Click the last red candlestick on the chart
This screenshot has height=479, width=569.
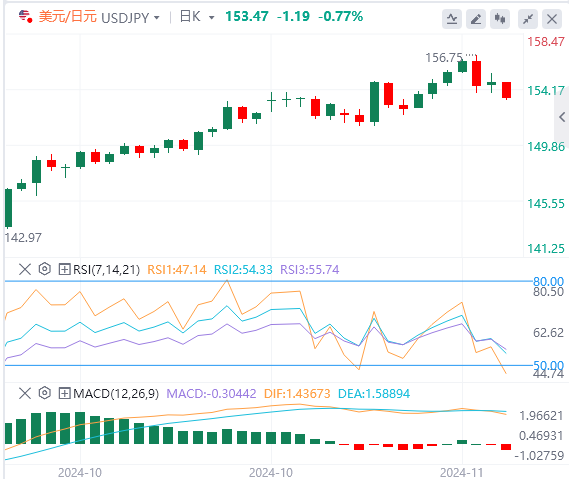point(507,90)
